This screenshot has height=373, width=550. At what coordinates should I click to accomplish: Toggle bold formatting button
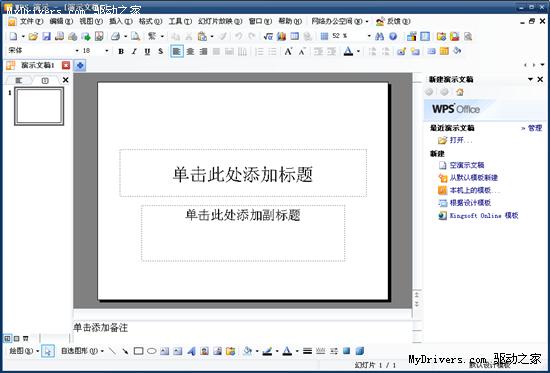click(x=121, y=52)
